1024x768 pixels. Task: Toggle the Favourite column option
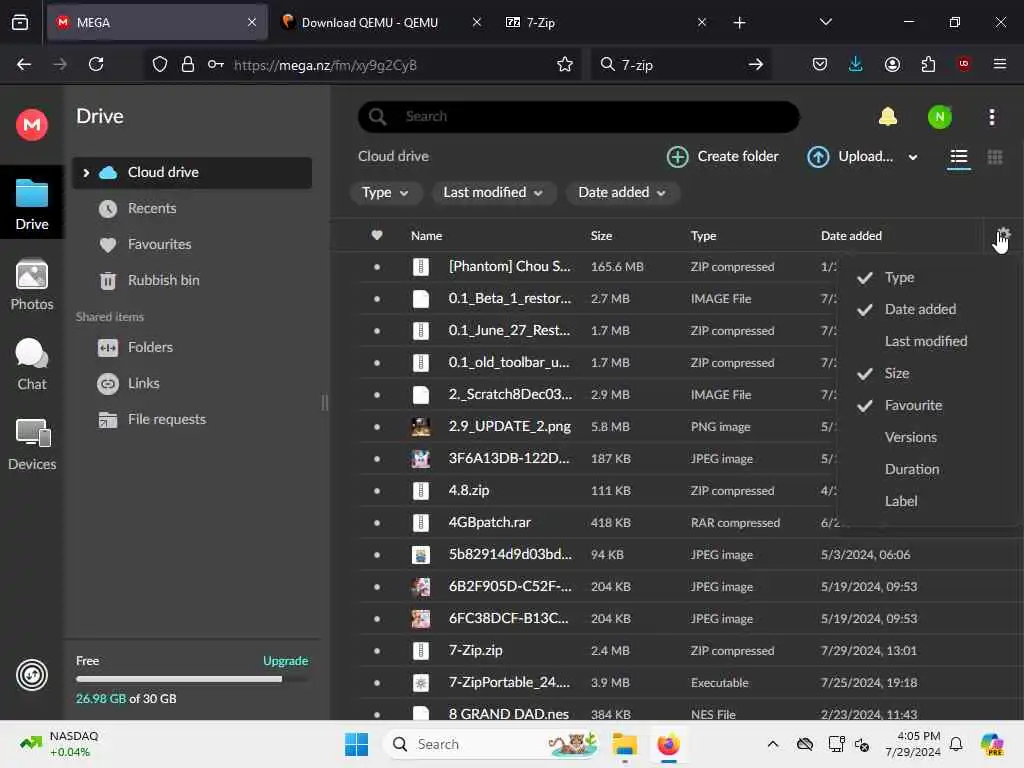(x=913, y=406)
